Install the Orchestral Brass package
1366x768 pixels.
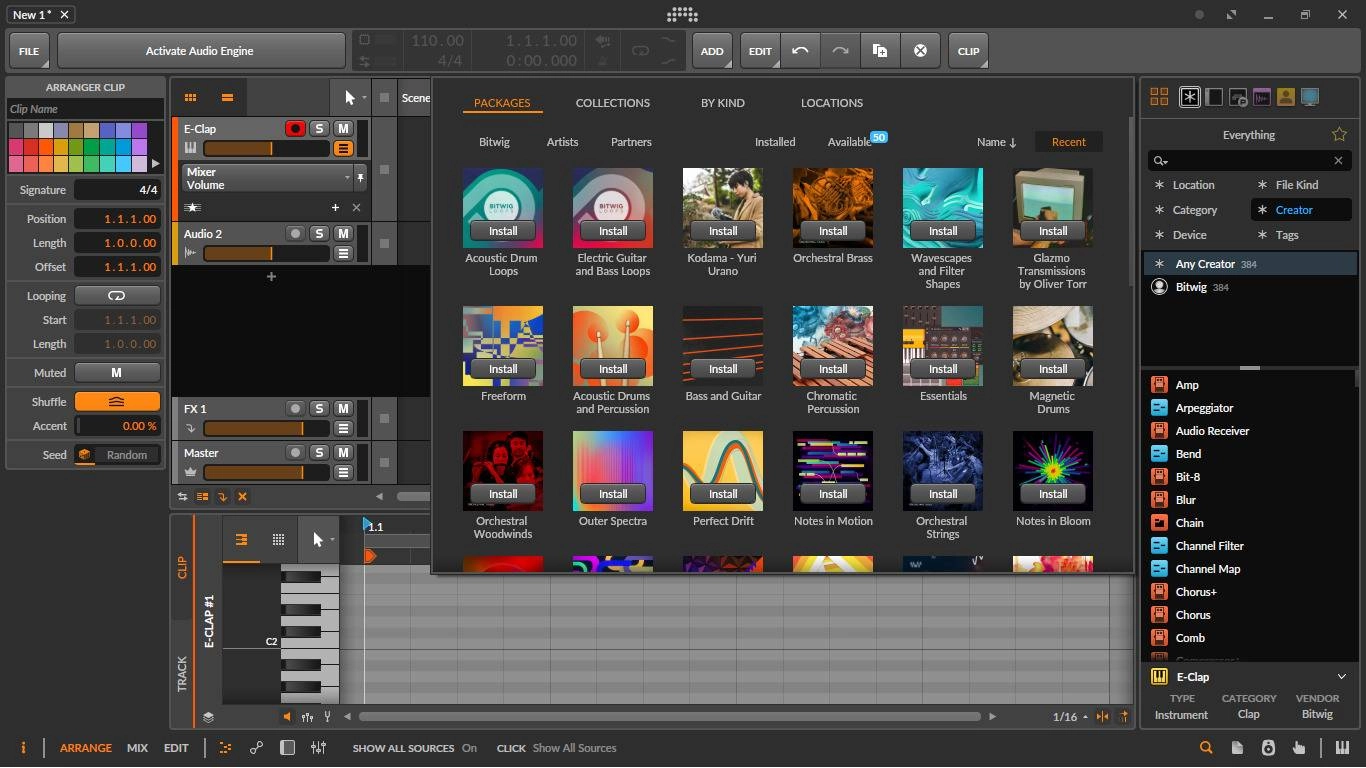(x=833, y=231)
